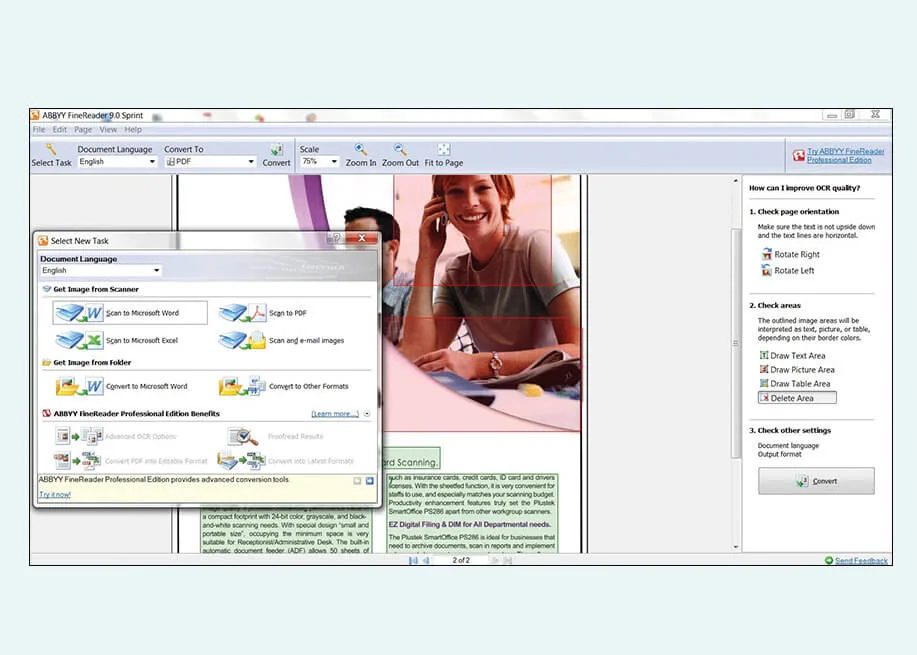The image size is (917, 655).
Task: Open Document Language dropdown in Select New Task
Action: pyautogui.click(x=156, y=270)
